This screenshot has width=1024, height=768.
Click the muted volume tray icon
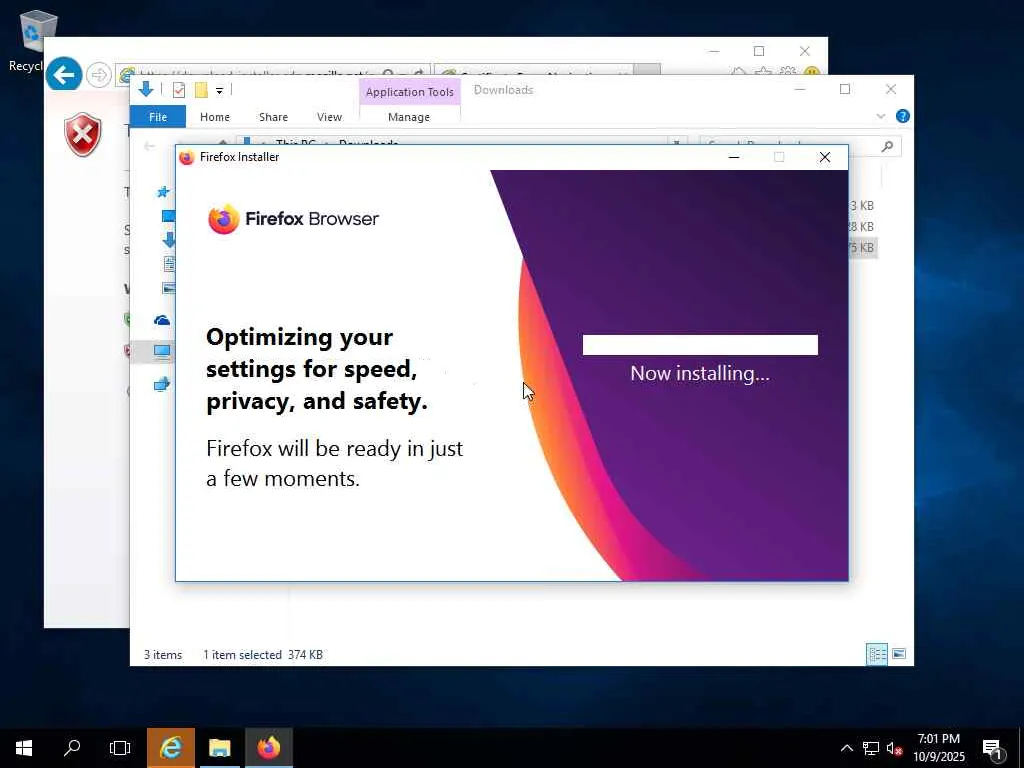tap(894, 748)
